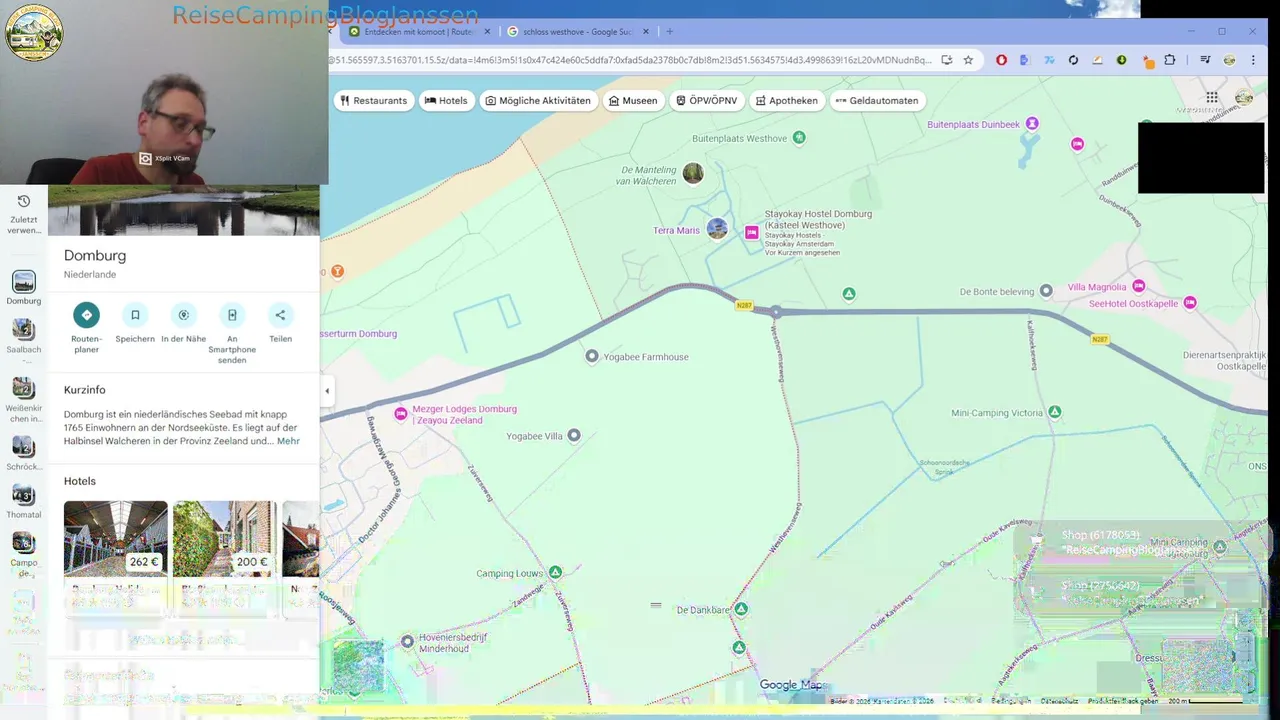Click the red Opera-style extension icon
1280x720 pixels.
[1001, 60]
